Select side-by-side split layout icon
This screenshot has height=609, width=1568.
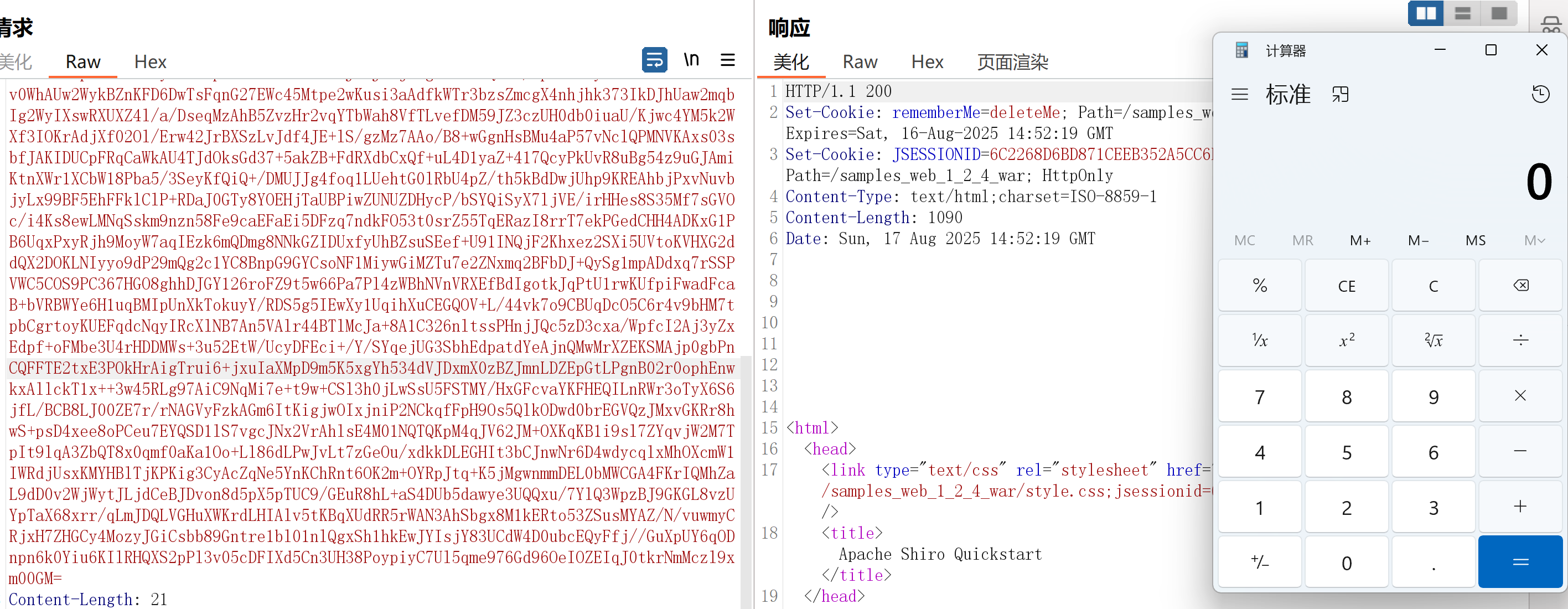[x=1426, y=13]
